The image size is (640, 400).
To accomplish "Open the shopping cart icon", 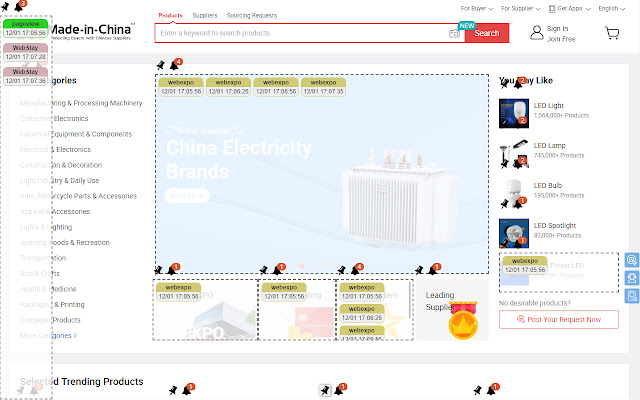I will tap(612, 33).
